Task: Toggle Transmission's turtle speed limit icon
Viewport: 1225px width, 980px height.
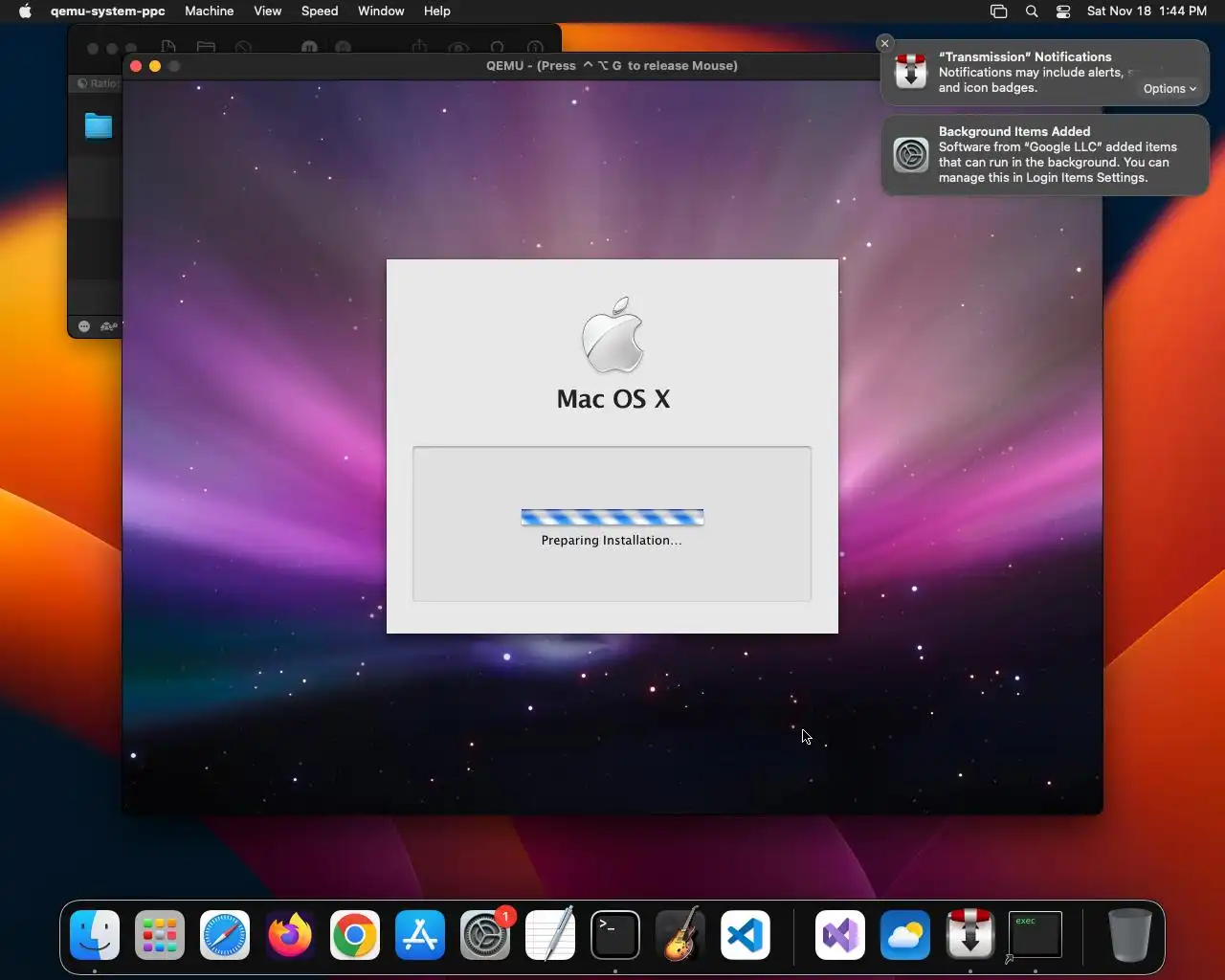Action: click(x=109, y=326)
